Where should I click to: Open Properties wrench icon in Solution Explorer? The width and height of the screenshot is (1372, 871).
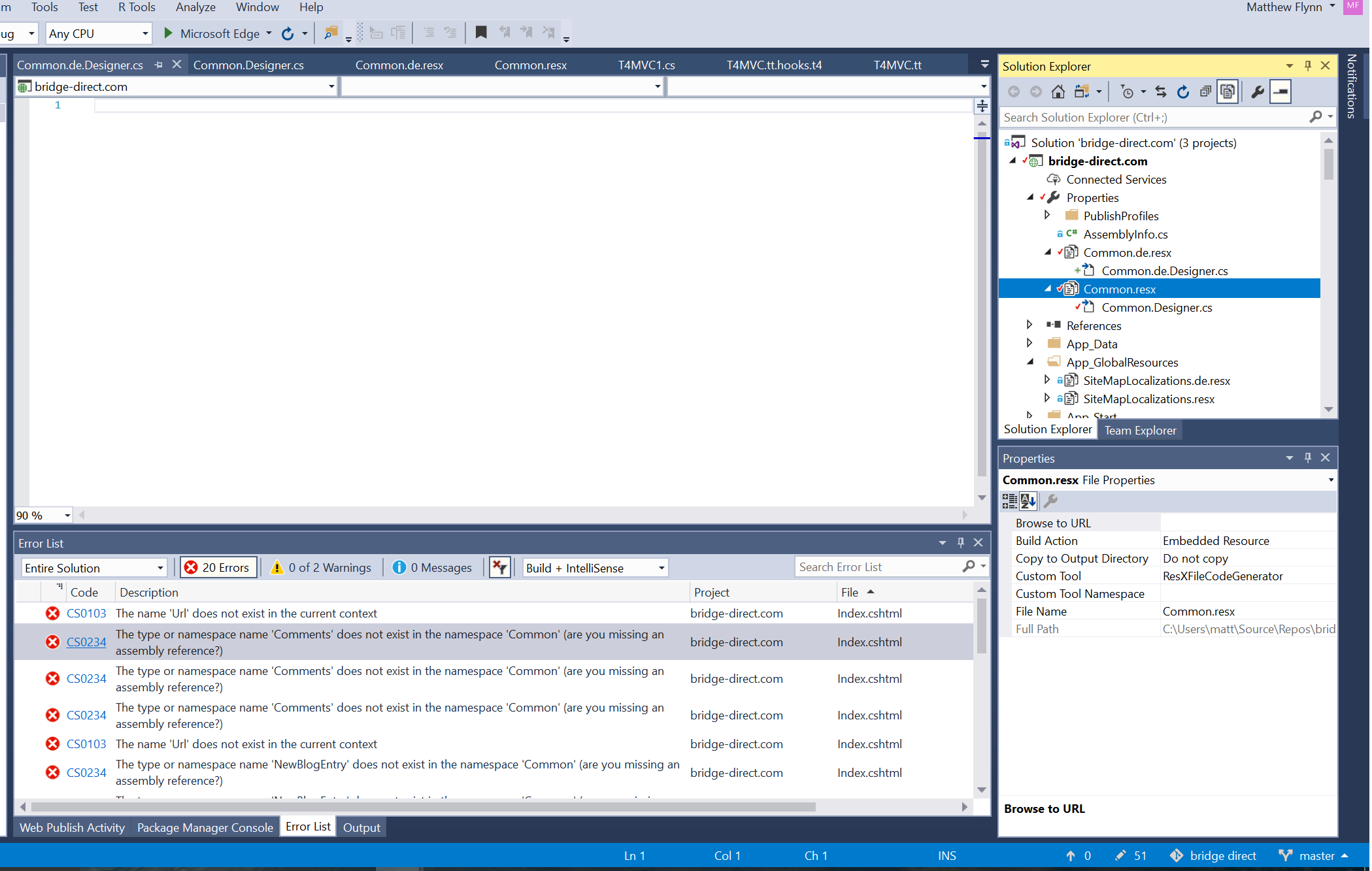pos(1257,92)
